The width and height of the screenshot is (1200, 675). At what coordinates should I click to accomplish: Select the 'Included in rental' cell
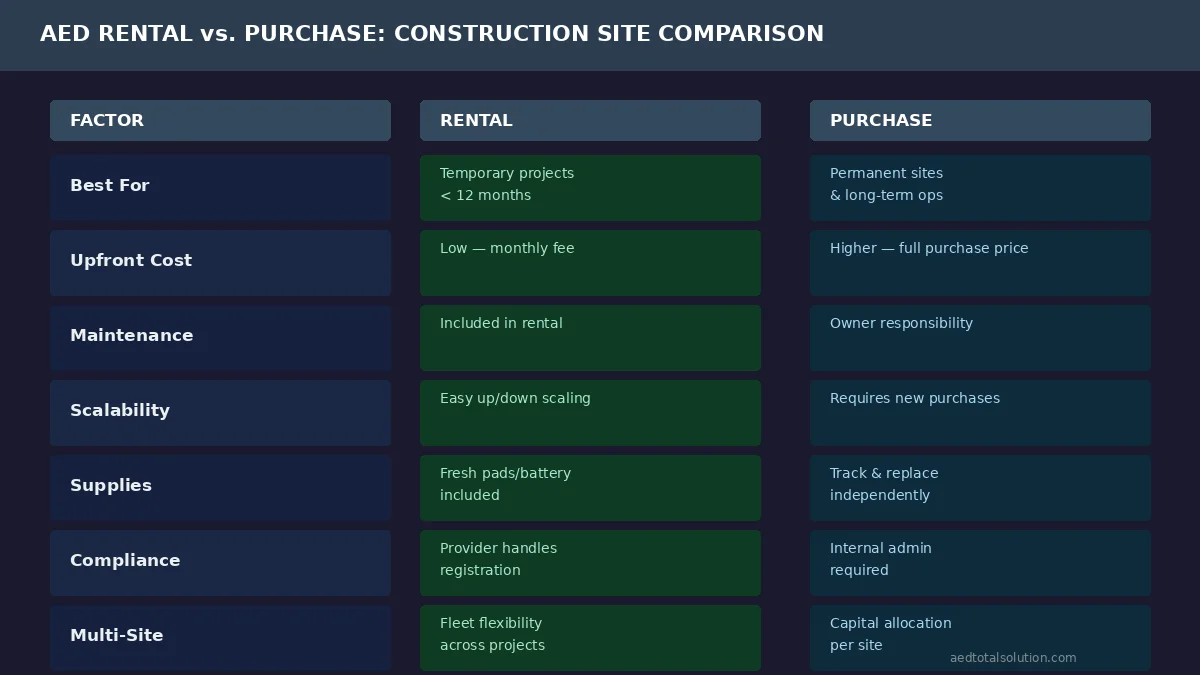click(590, 337)
